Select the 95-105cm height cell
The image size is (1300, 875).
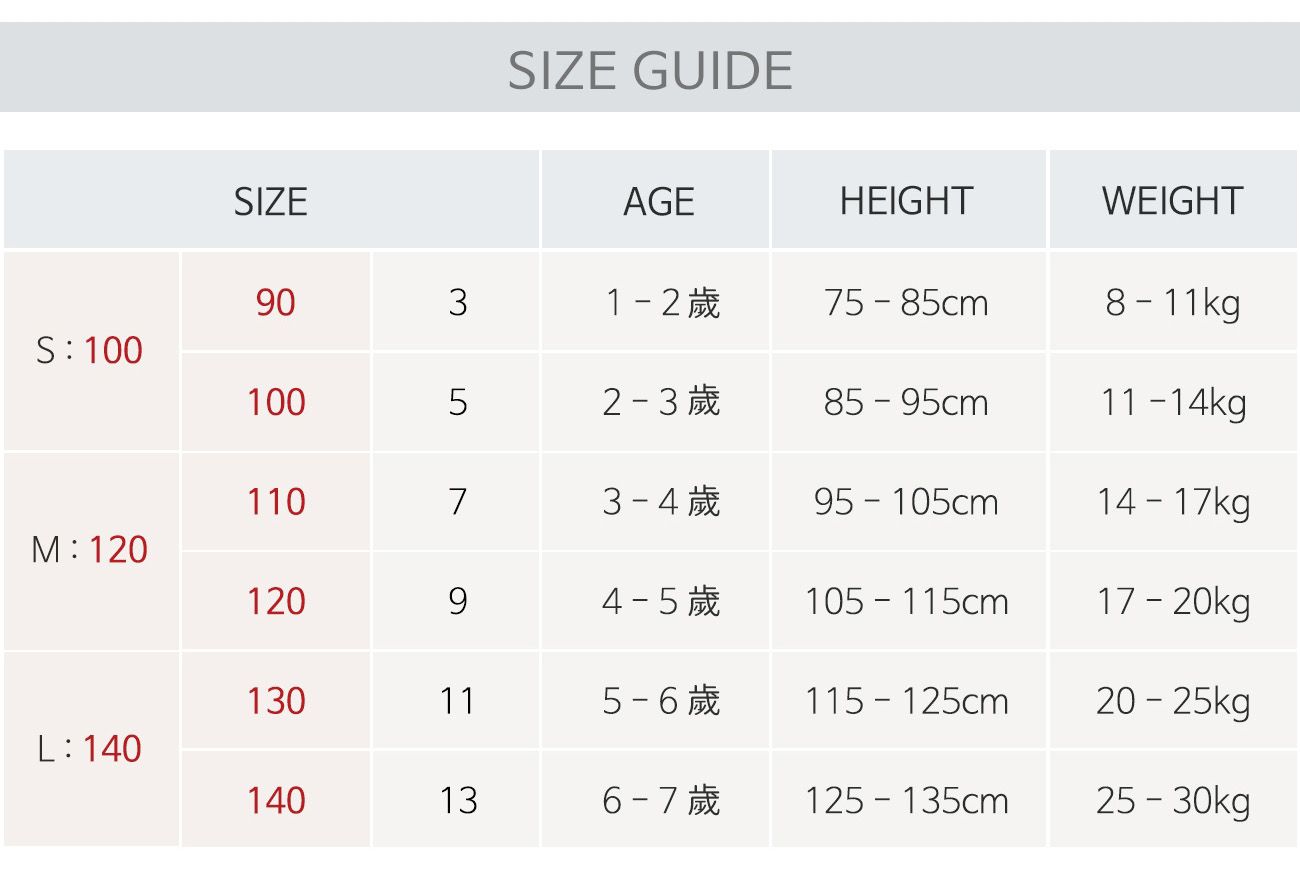(906, 501)
